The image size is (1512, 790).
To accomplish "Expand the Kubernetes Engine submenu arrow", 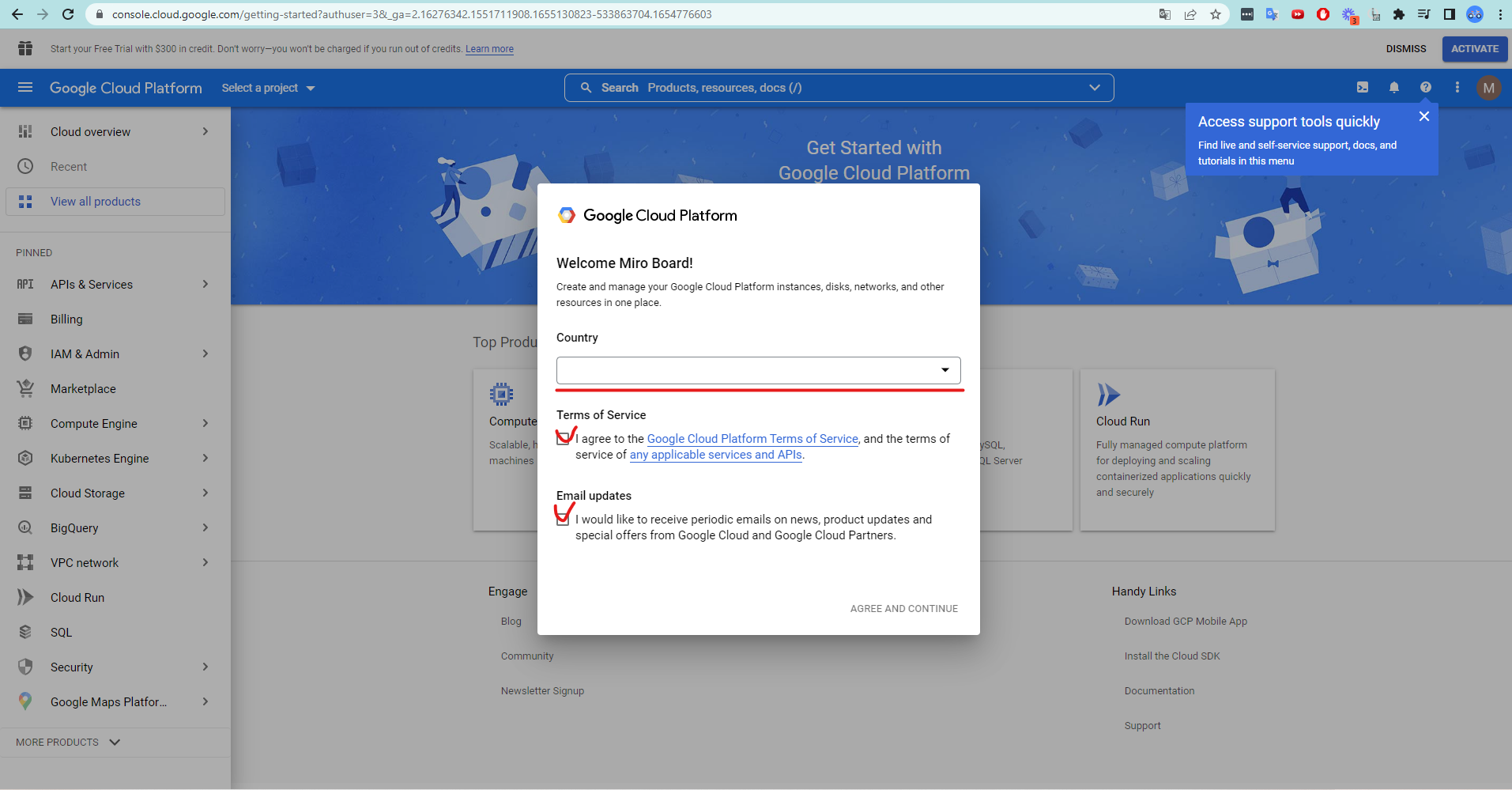I will pos(205,459).
